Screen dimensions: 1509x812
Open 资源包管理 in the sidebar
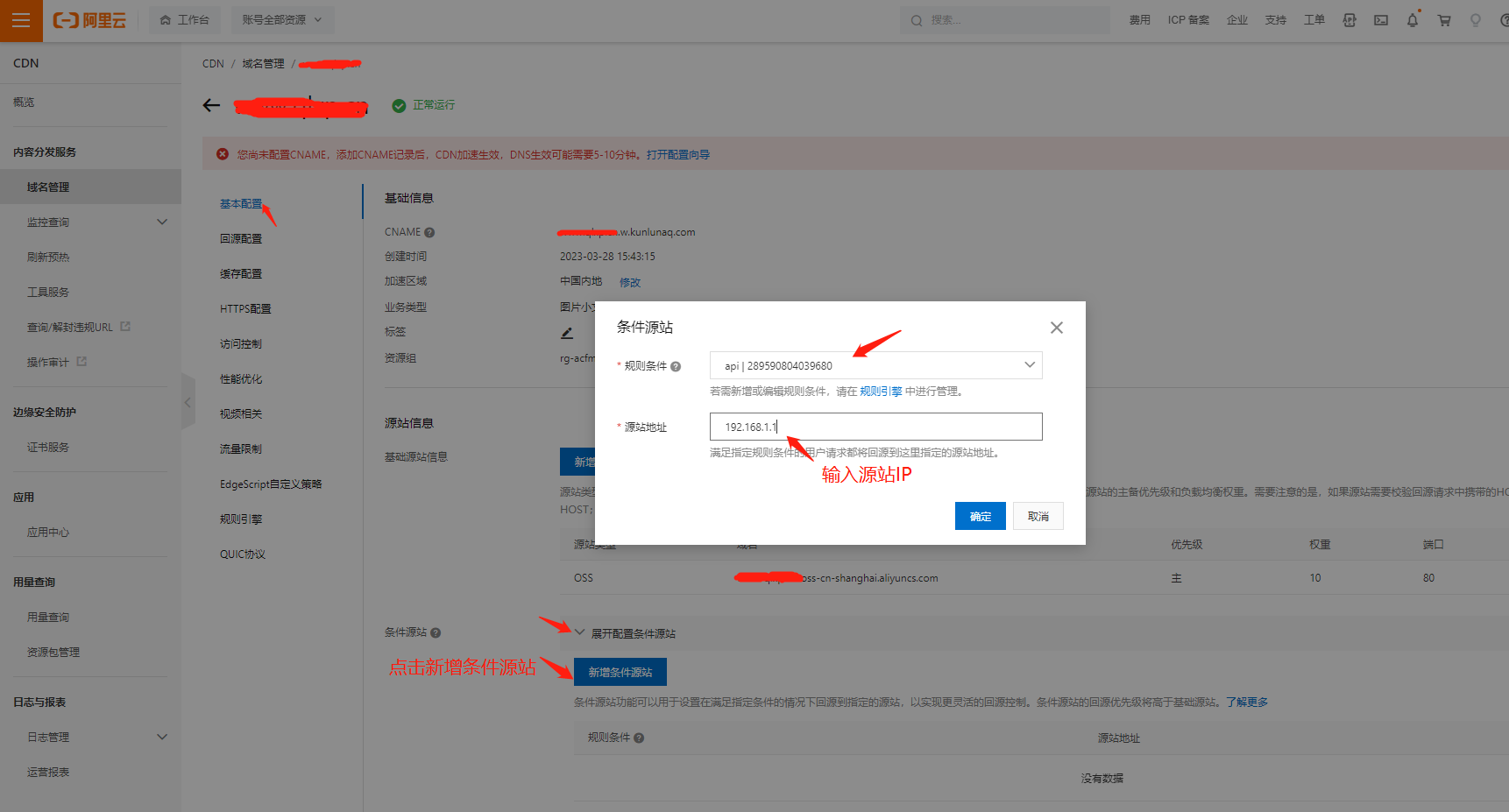[53, 653]
